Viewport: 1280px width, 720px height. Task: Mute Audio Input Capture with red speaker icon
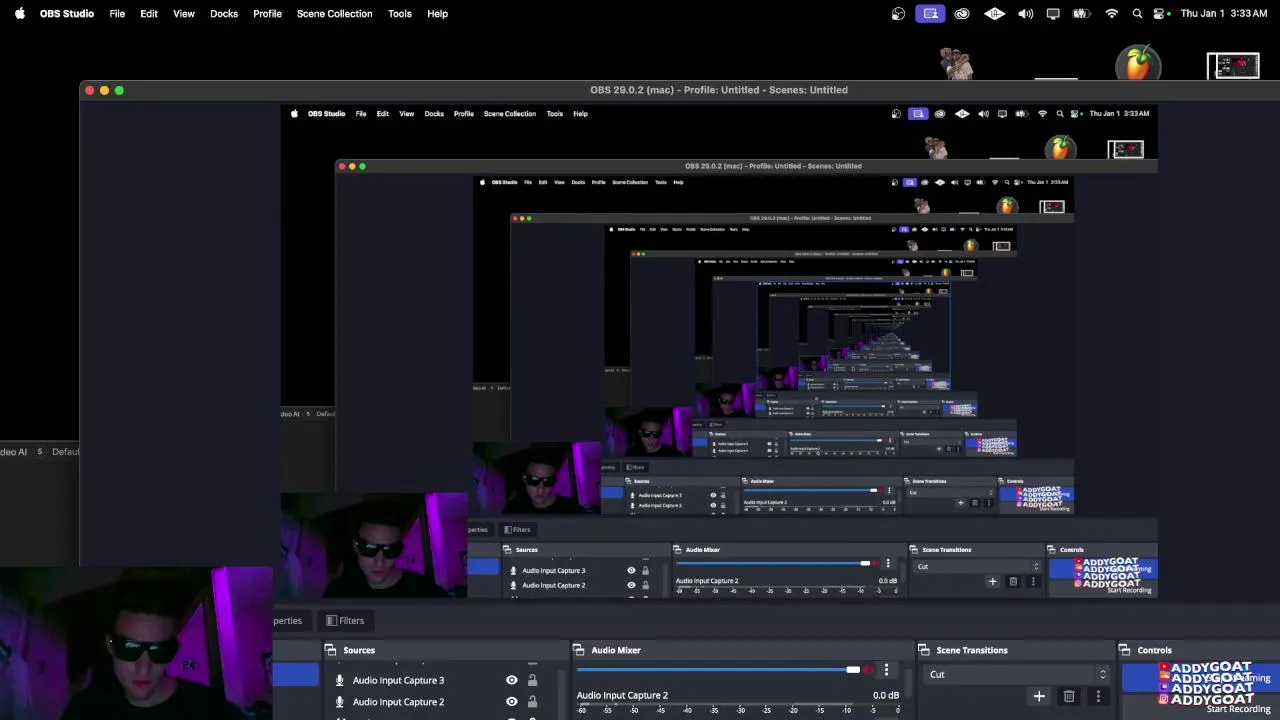(869, 670)
